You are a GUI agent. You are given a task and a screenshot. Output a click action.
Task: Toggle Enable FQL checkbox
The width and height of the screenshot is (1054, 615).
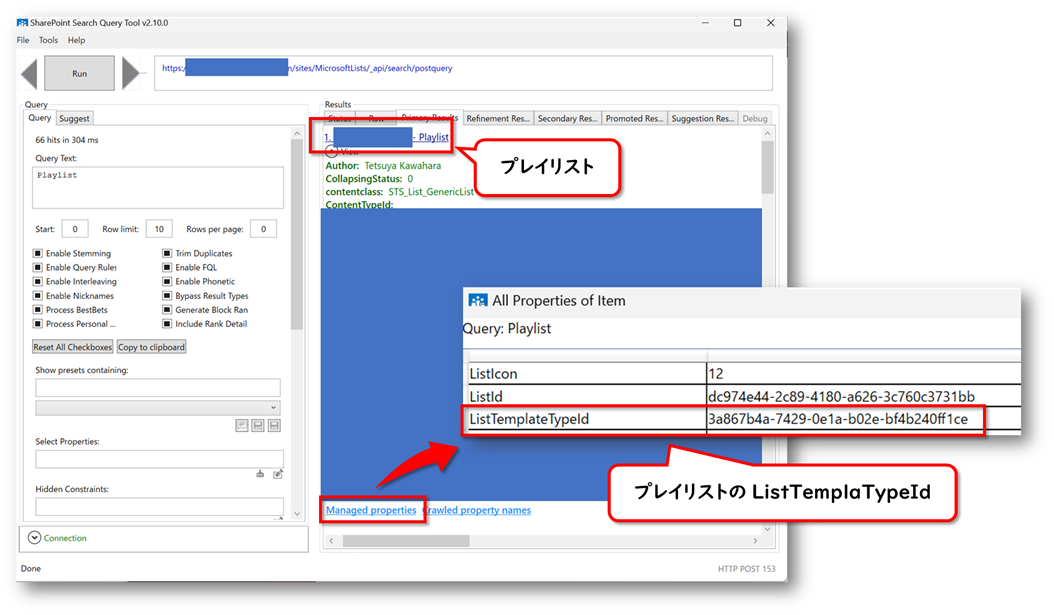(167, 268)
